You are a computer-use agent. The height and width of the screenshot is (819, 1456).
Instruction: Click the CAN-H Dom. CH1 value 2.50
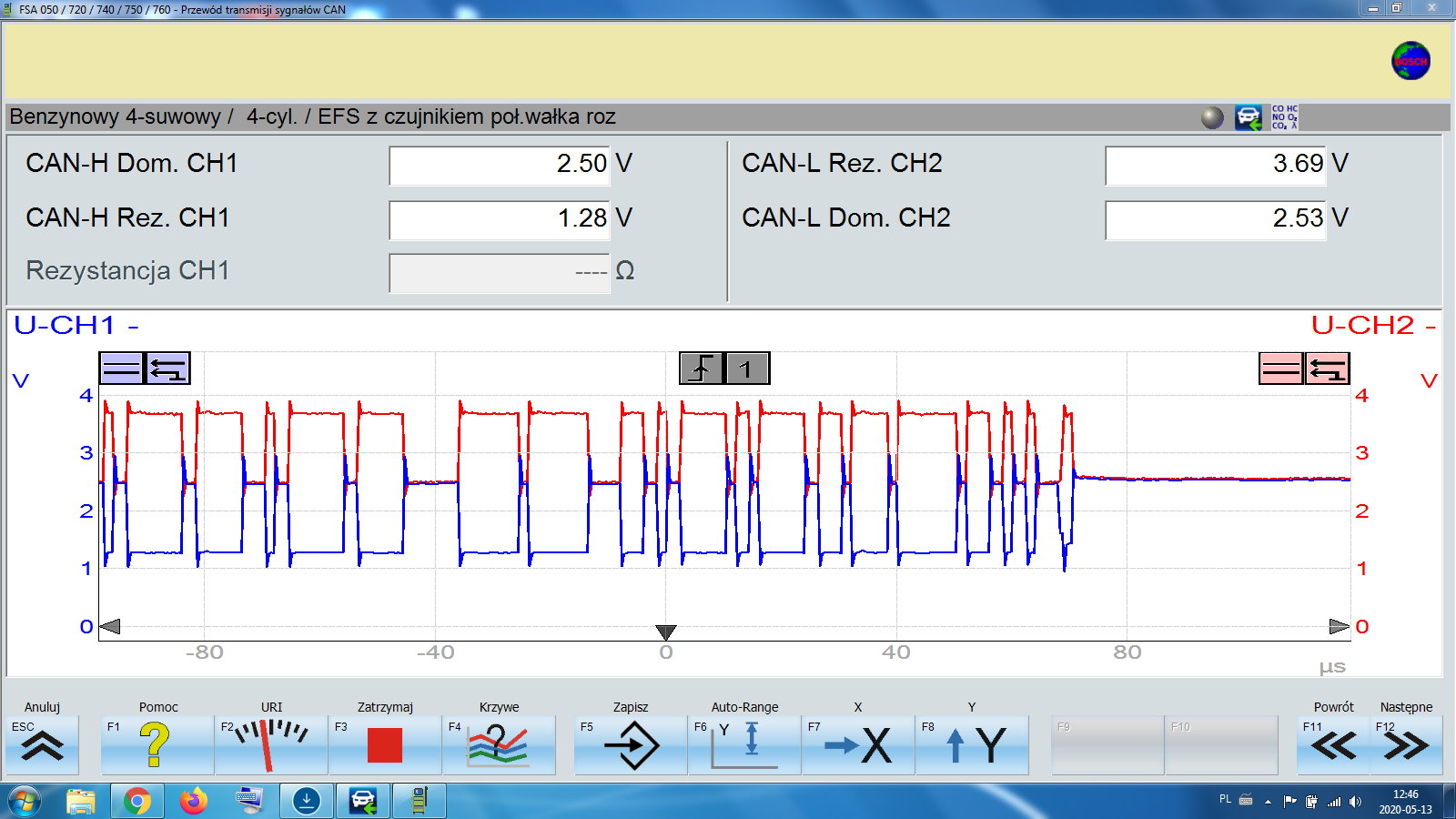[500, 165]
